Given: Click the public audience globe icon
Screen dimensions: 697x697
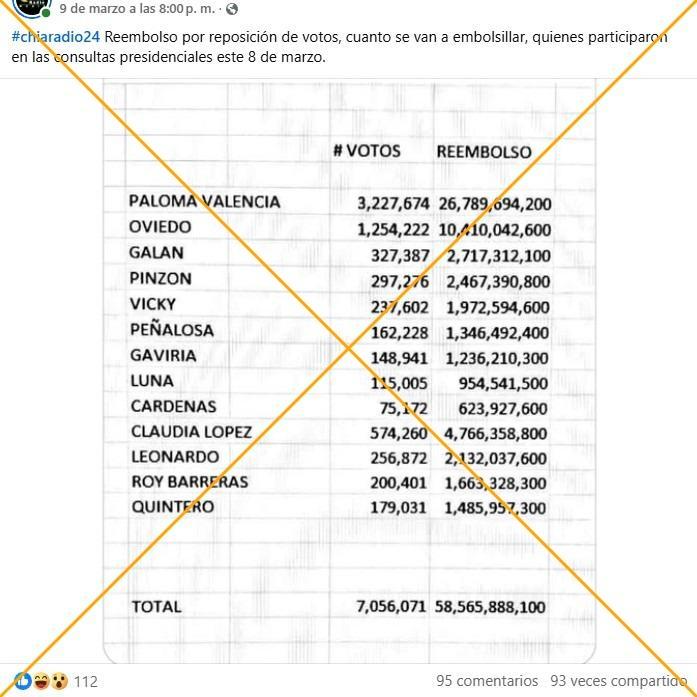Looking at the screenshot, I should click(x=232, y=9).
